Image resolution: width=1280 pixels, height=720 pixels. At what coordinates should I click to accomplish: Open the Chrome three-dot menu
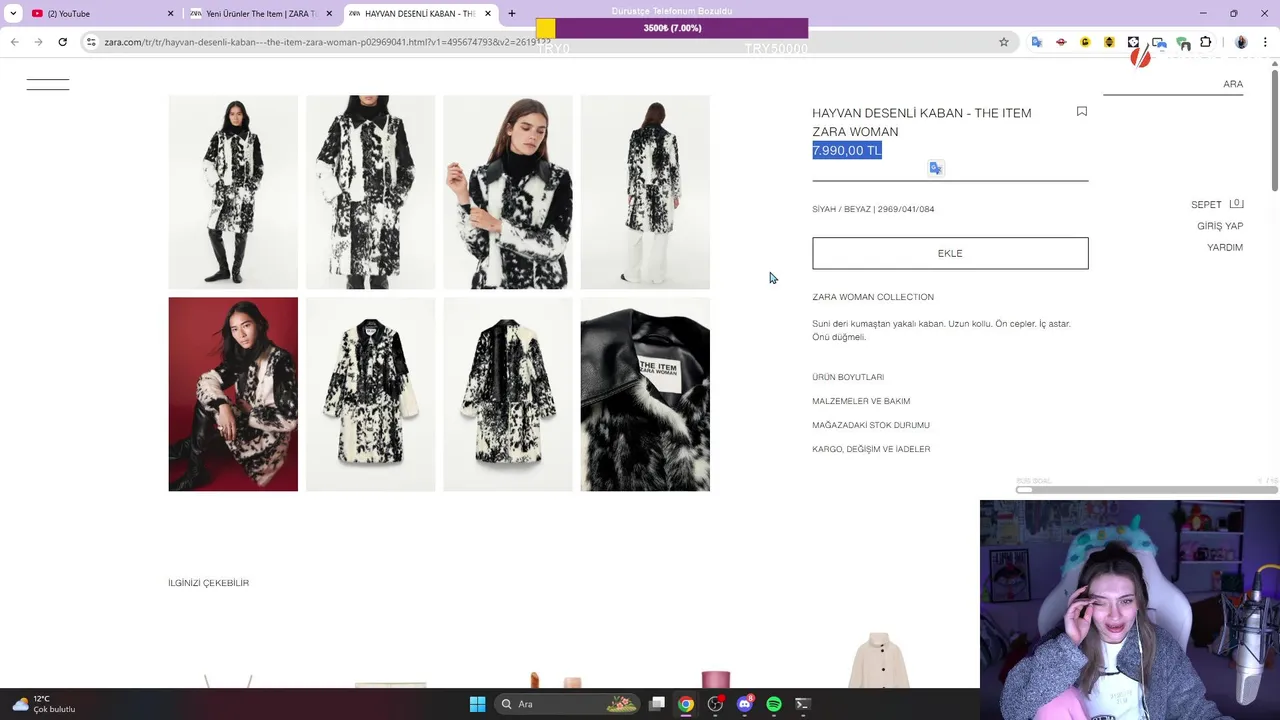[x=1266, y=42]
